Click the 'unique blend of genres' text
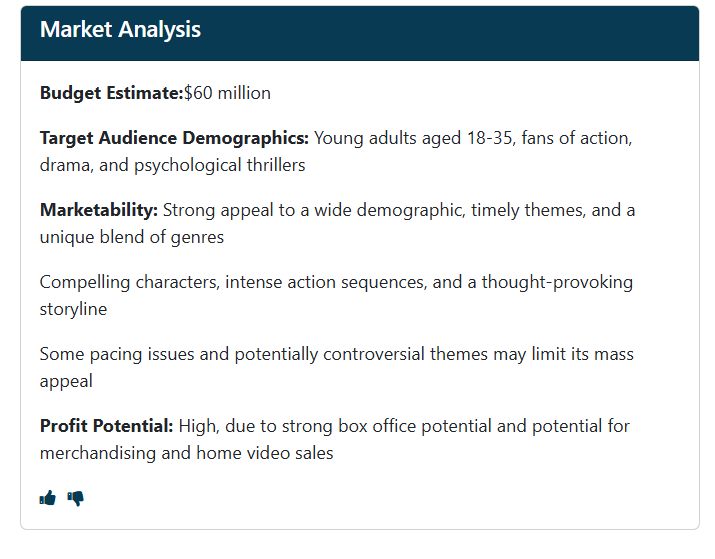Viewport: 715px width, 559px height. (x=132, y=237)
